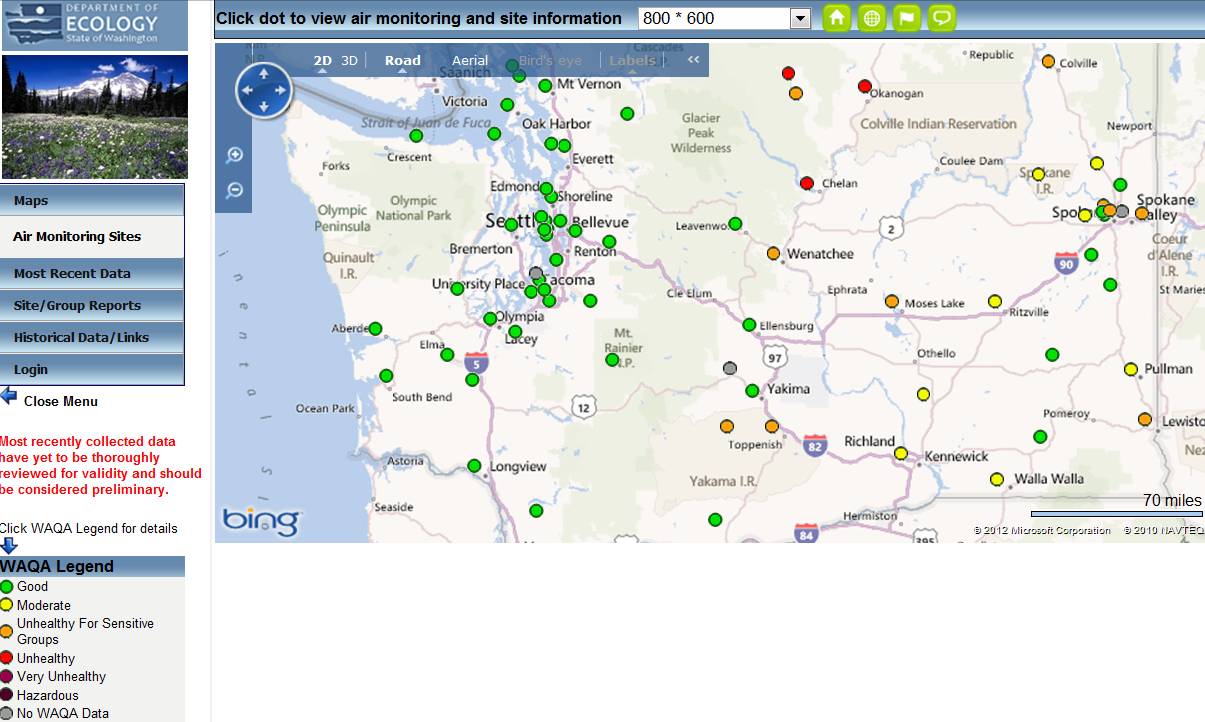Zoom out the map with magnifier minus
This screenshot has width=1205, height=722.
click(235, 190)
